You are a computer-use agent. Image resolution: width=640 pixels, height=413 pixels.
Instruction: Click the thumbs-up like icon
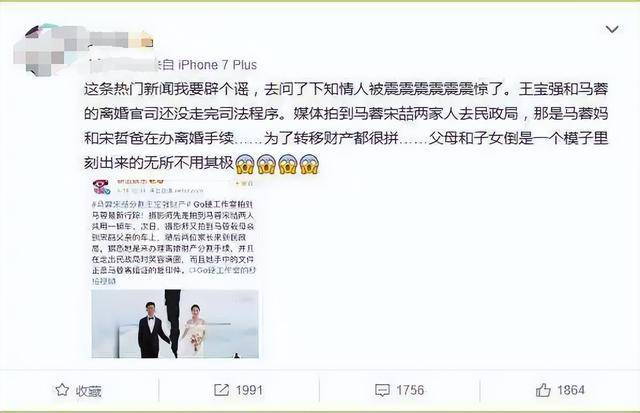tap(543, 390)
